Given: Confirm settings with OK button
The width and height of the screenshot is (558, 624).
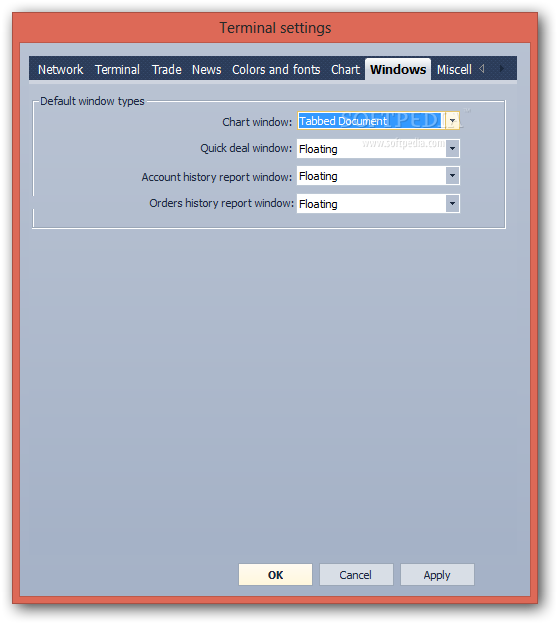Looking at the screenshot, I should point(275,575).
